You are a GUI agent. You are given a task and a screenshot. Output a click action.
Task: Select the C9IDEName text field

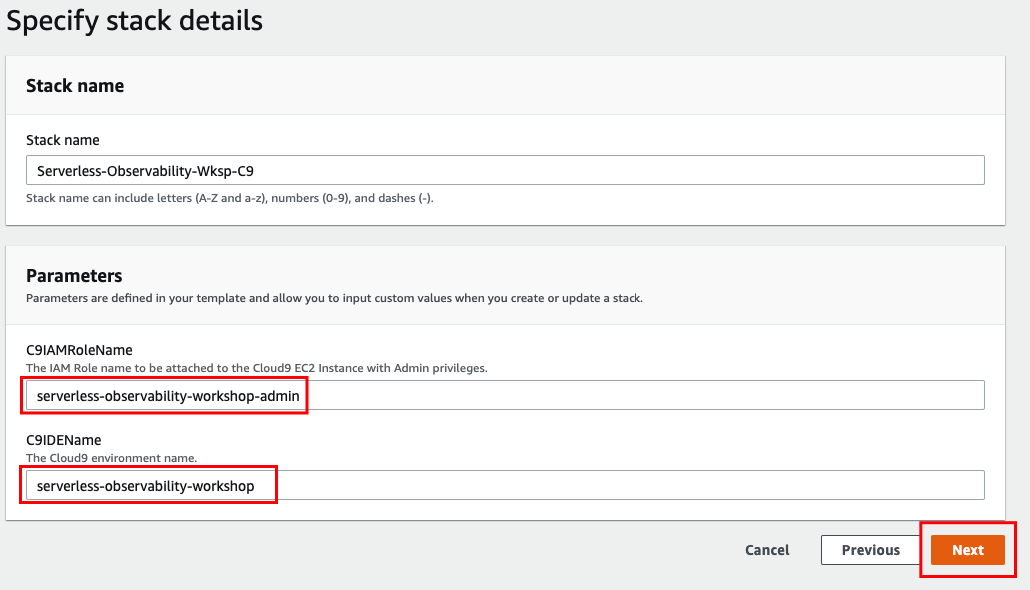pyautogui.click(x=505, y=486)
